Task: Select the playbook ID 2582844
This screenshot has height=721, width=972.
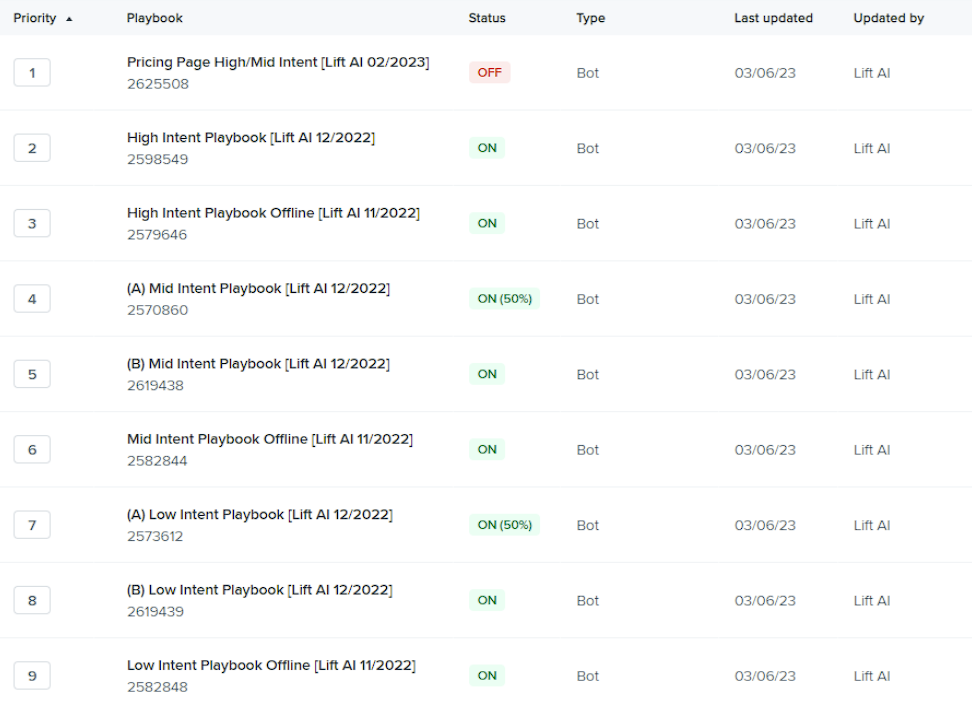Action: point(157,461)
